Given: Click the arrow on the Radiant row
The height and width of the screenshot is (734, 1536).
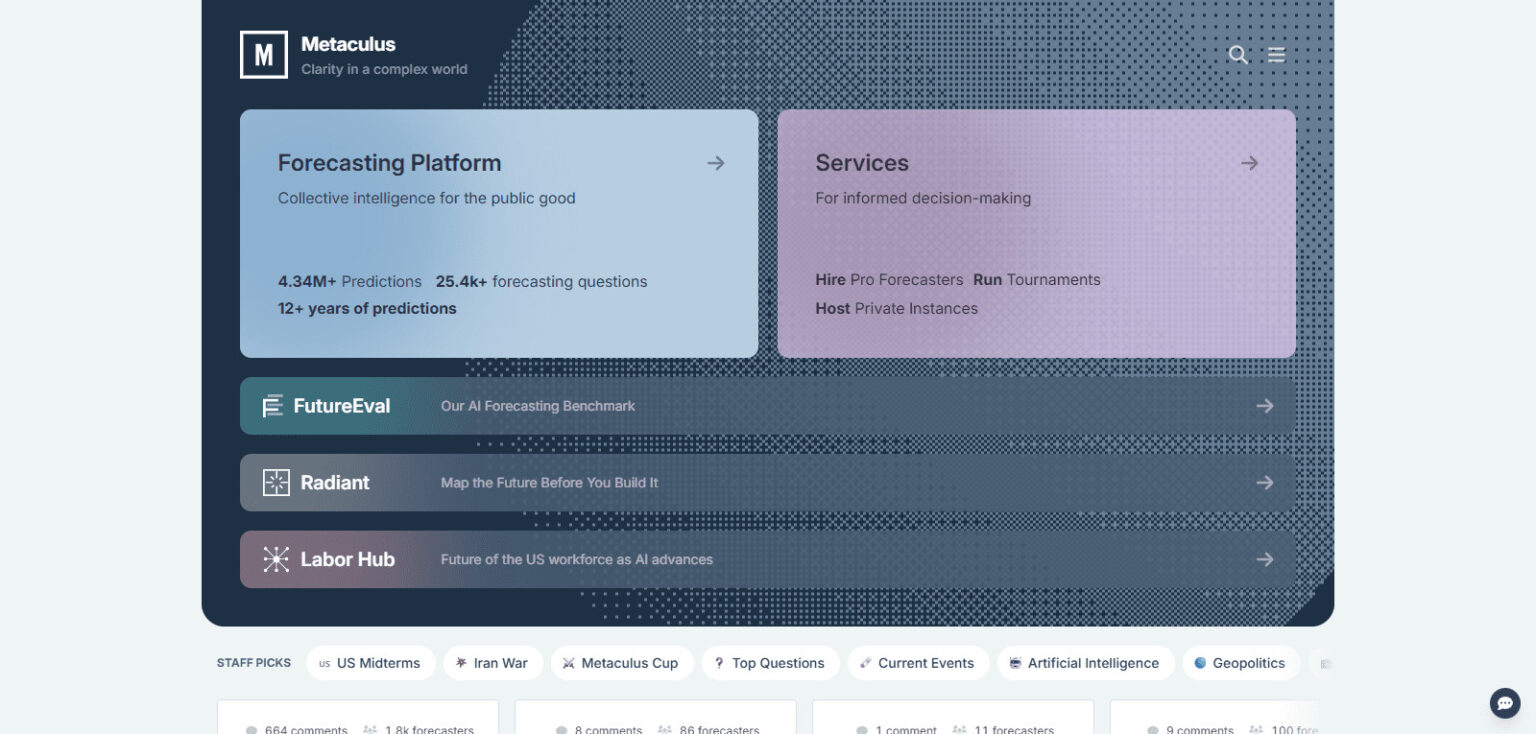Looking at the screenshot, I should pos(1265,483).
